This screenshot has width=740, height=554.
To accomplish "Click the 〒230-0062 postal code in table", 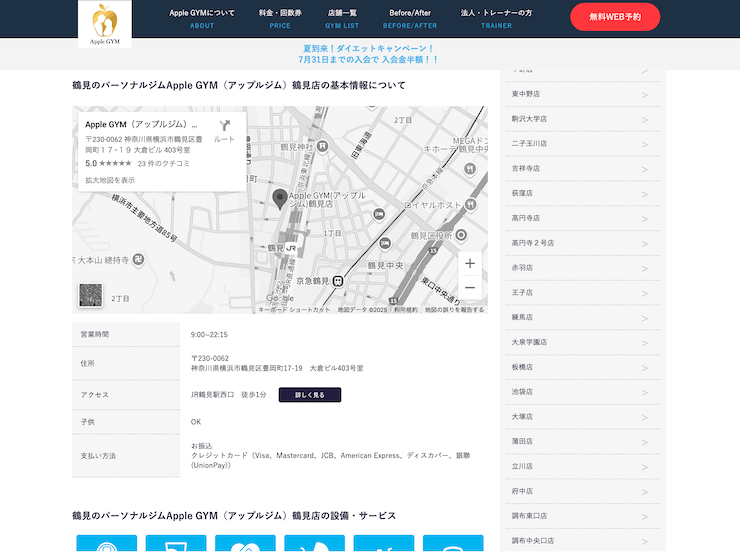I will pyautogui.click(x=210, y=358).
